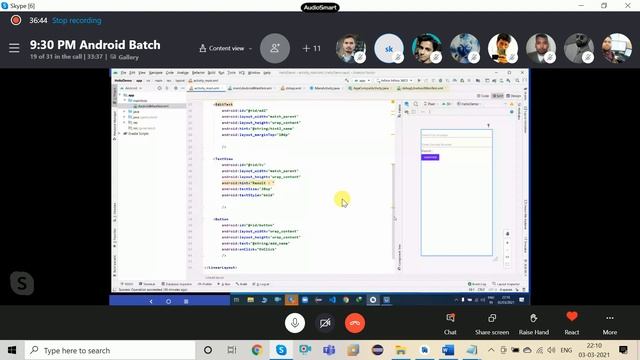The height and width of the screenshot is (360, 640).
Task: Select the first participant avatar
Action: point(351,48)
